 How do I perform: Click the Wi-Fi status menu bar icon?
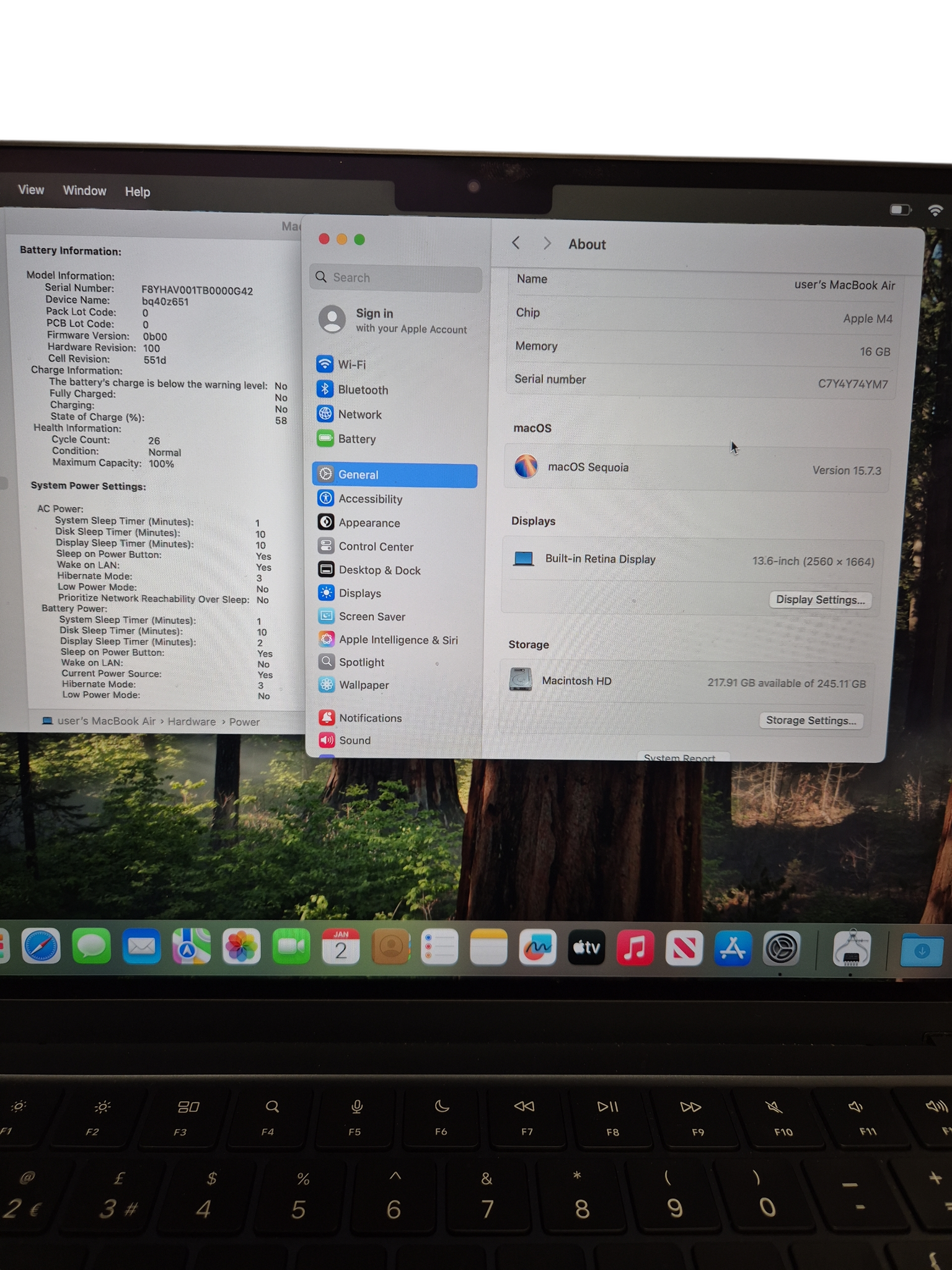pyautogui.click(x=935, y=210)
